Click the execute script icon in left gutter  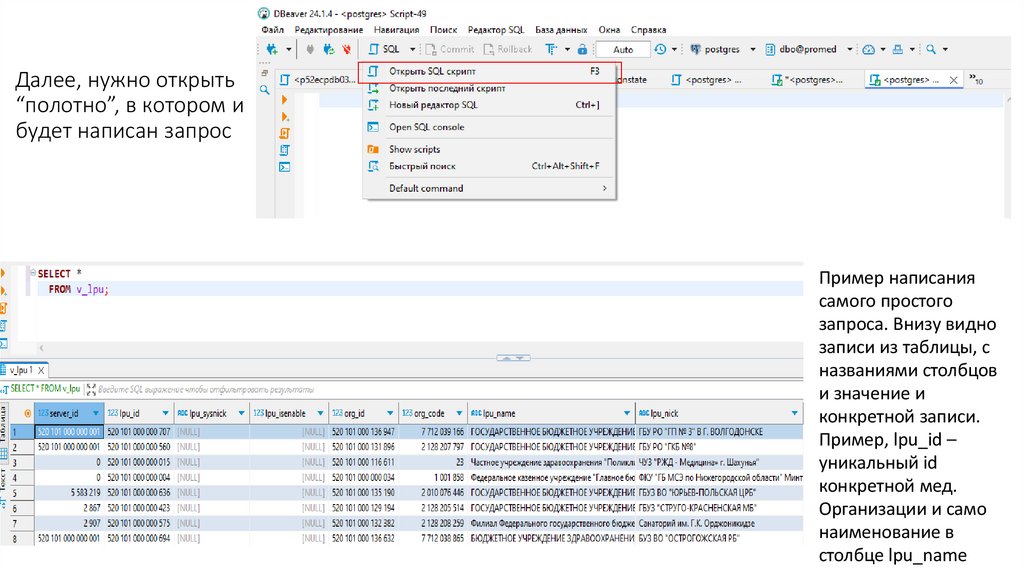point(285,133)
